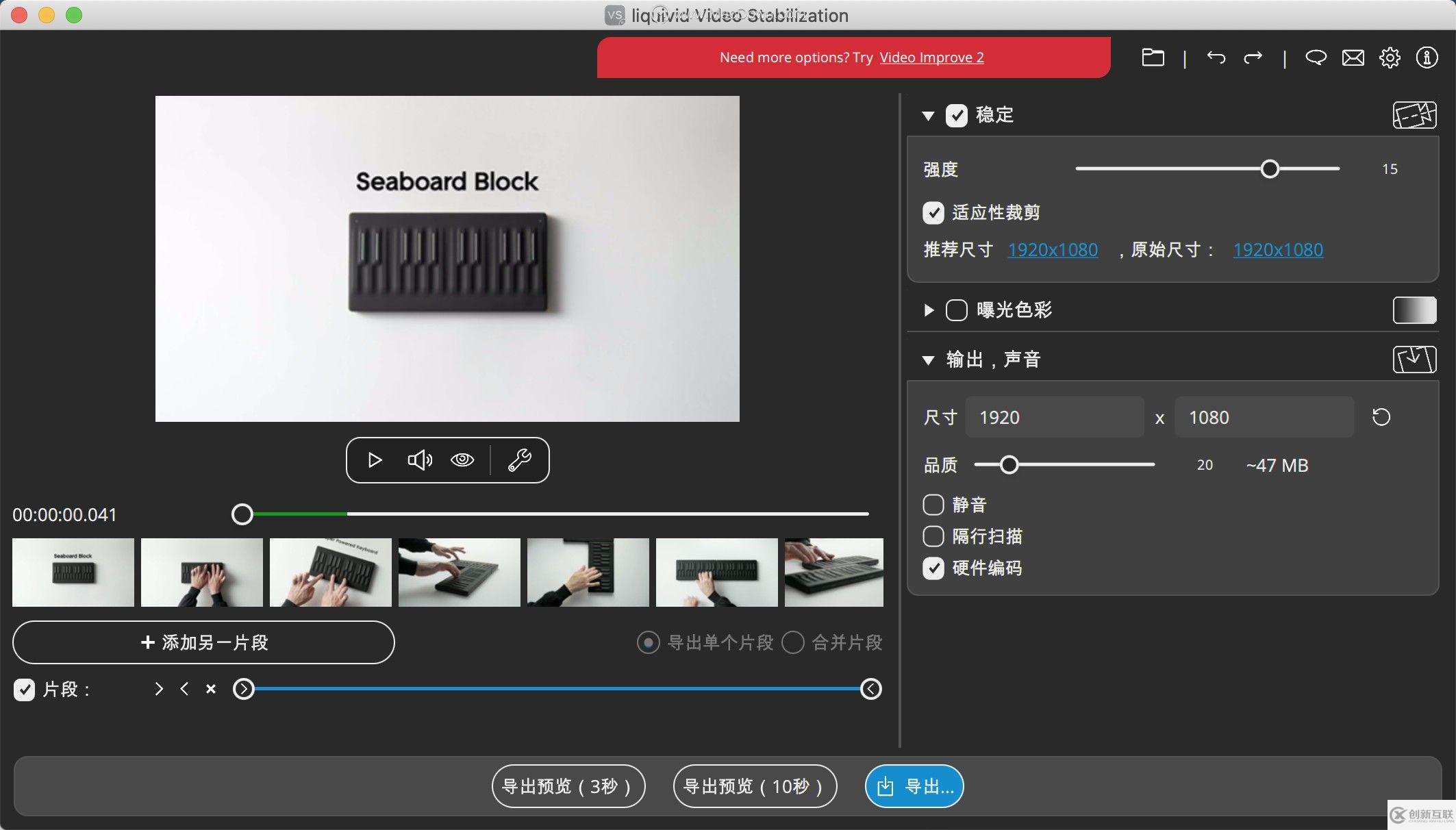
Task: Toggle 适应性裁剪 adaptive crop checkbox
Action: click(933, 213)
